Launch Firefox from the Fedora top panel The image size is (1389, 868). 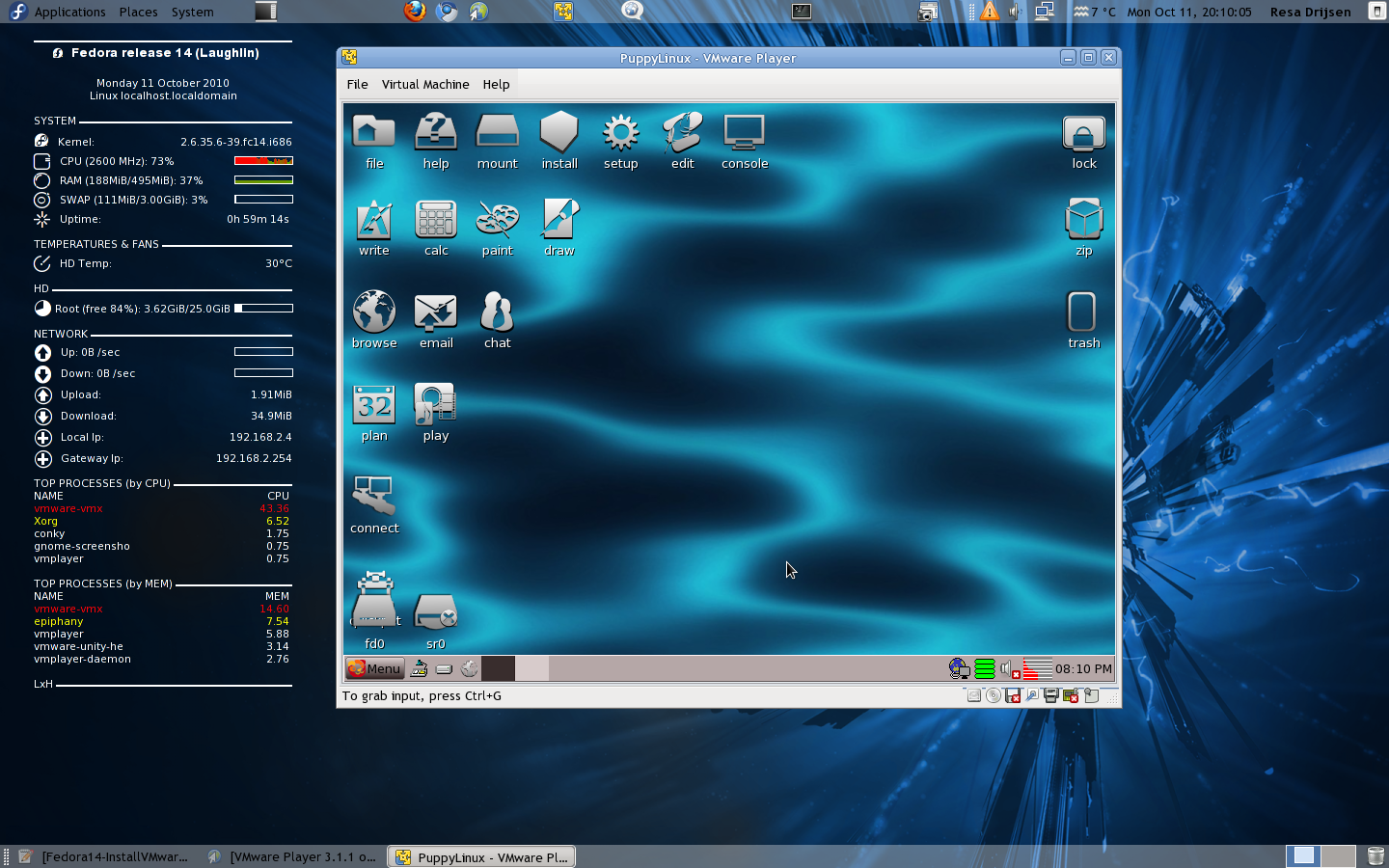[415, 12]
